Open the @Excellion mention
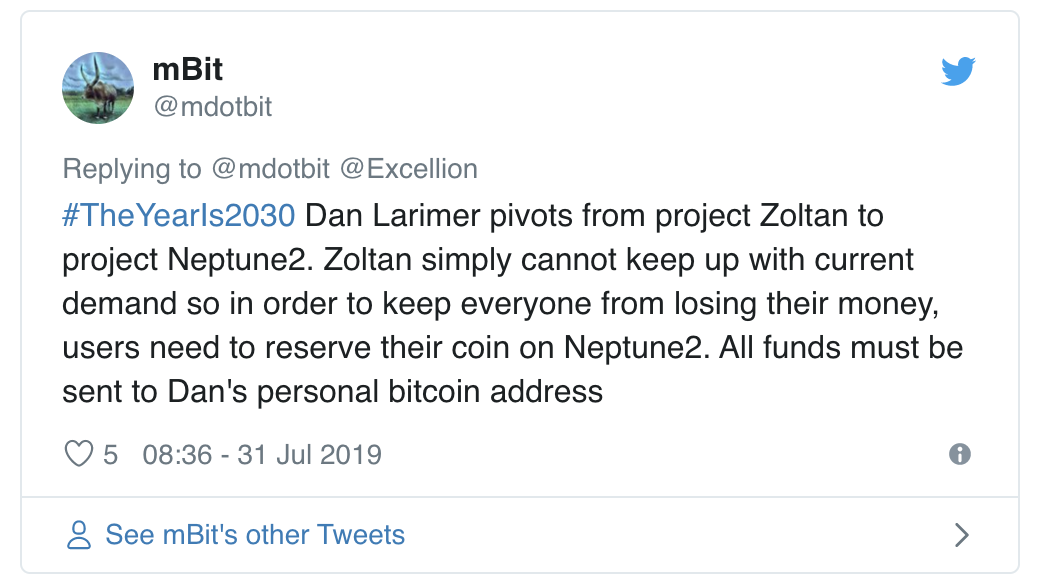The height and width of the screenshot is (584, 1040). [x=409, y=169]
